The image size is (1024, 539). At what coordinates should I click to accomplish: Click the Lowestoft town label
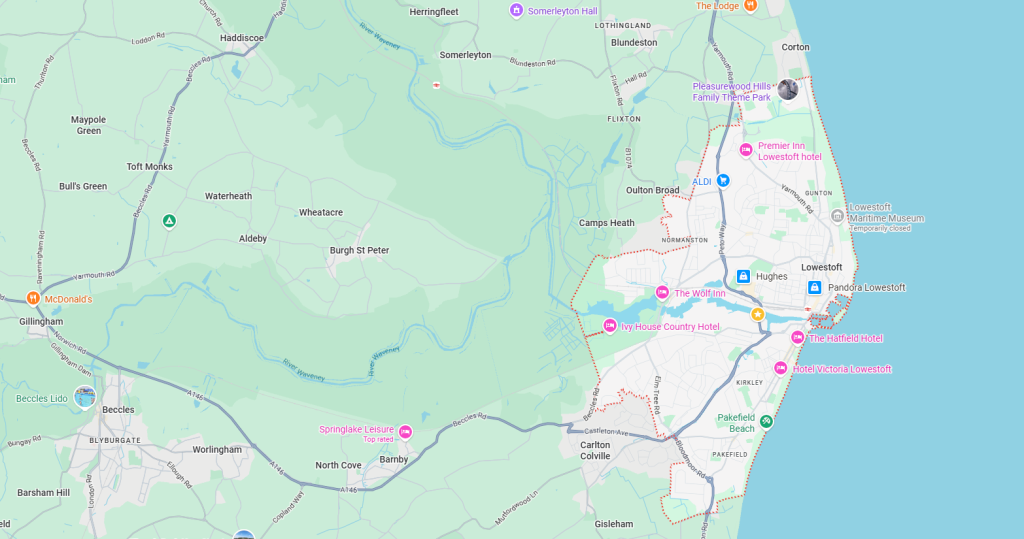822,267
